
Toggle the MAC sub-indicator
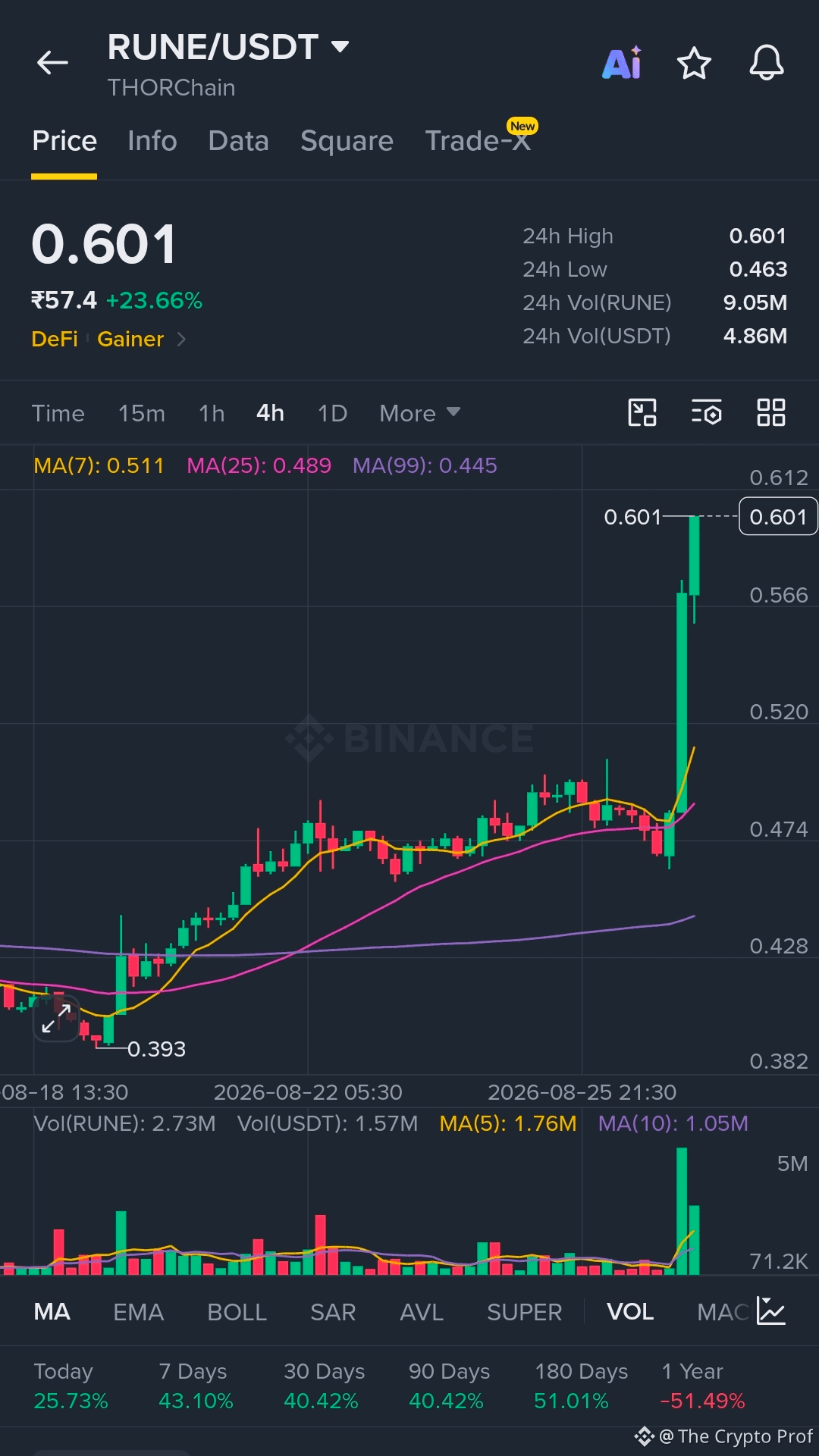tap(723, 1311)
